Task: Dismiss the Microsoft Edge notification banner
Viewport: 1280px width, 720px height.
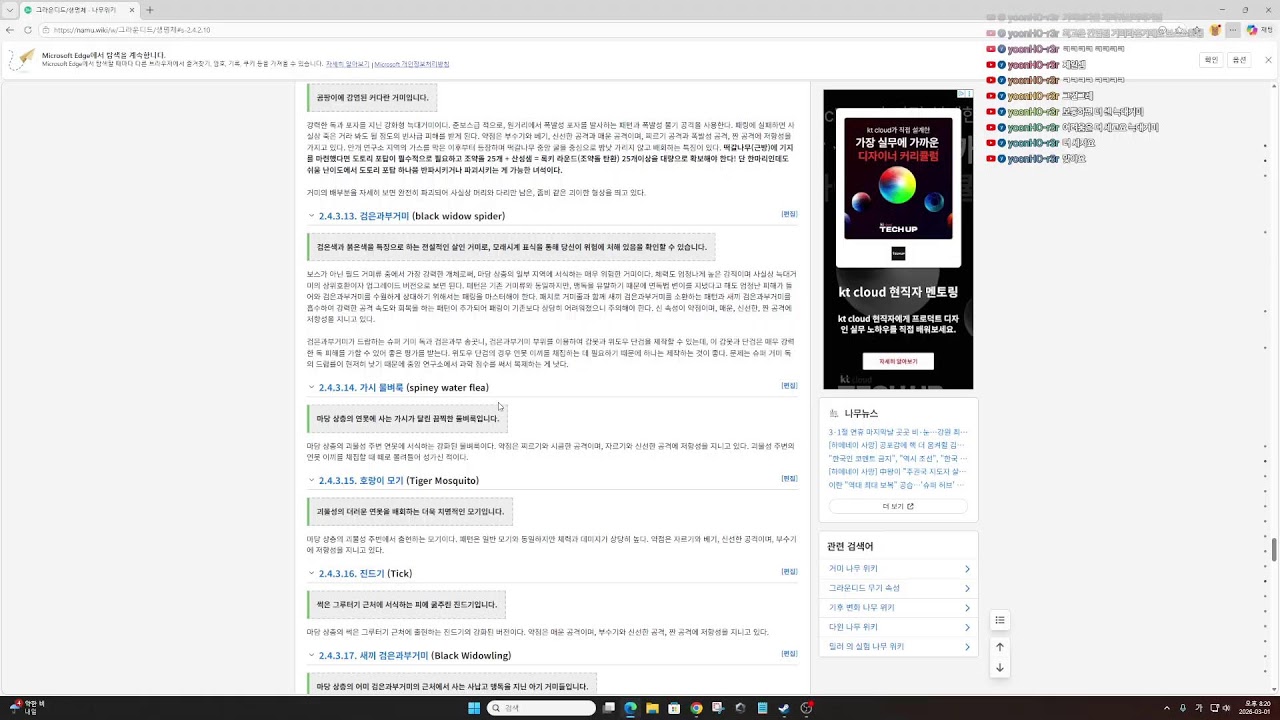Action: [1268, 60]
